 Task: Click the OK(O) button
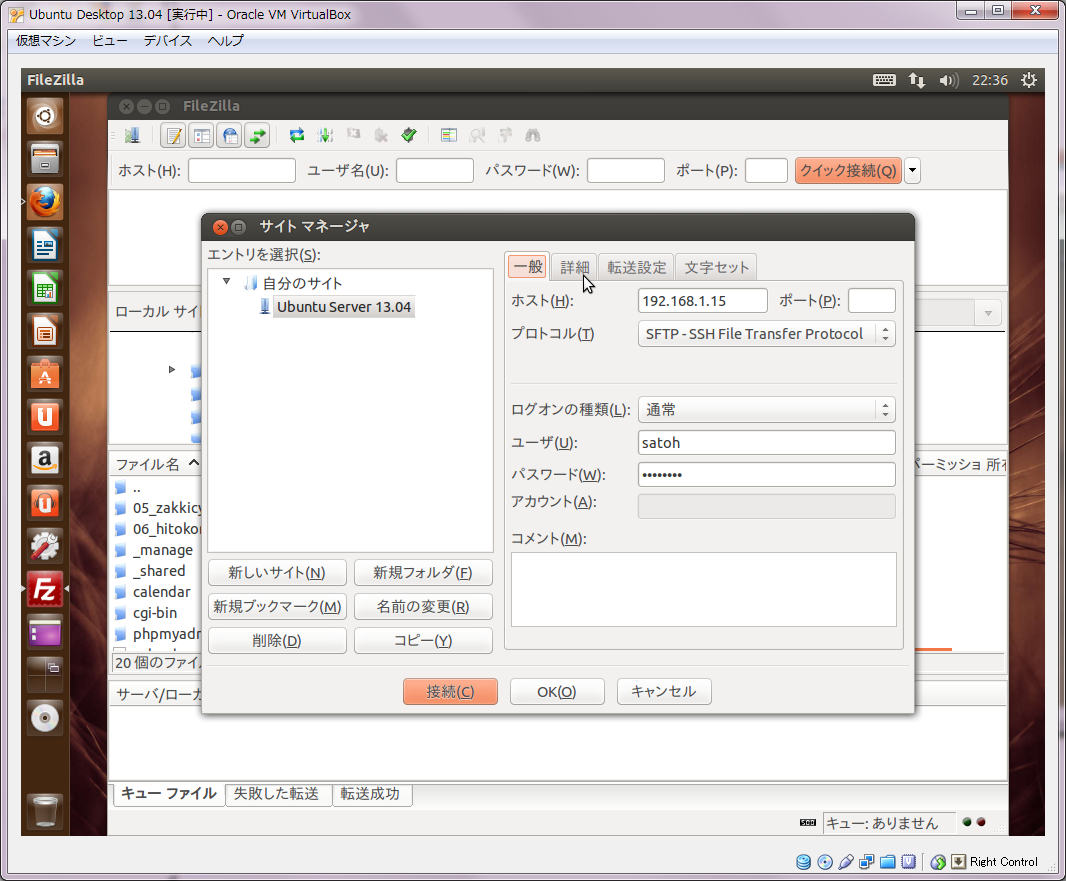coord(557,691)
